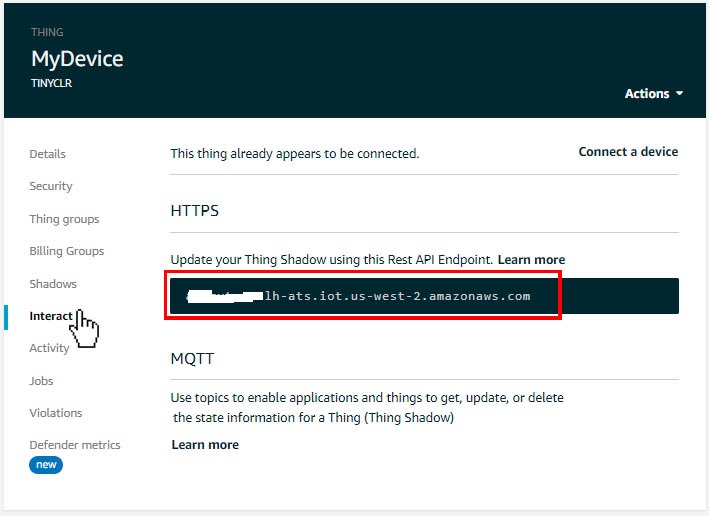Screen dimensions: 709x516
Task: Select the HTTPS endpoint address field
Action: pos(424,296)
